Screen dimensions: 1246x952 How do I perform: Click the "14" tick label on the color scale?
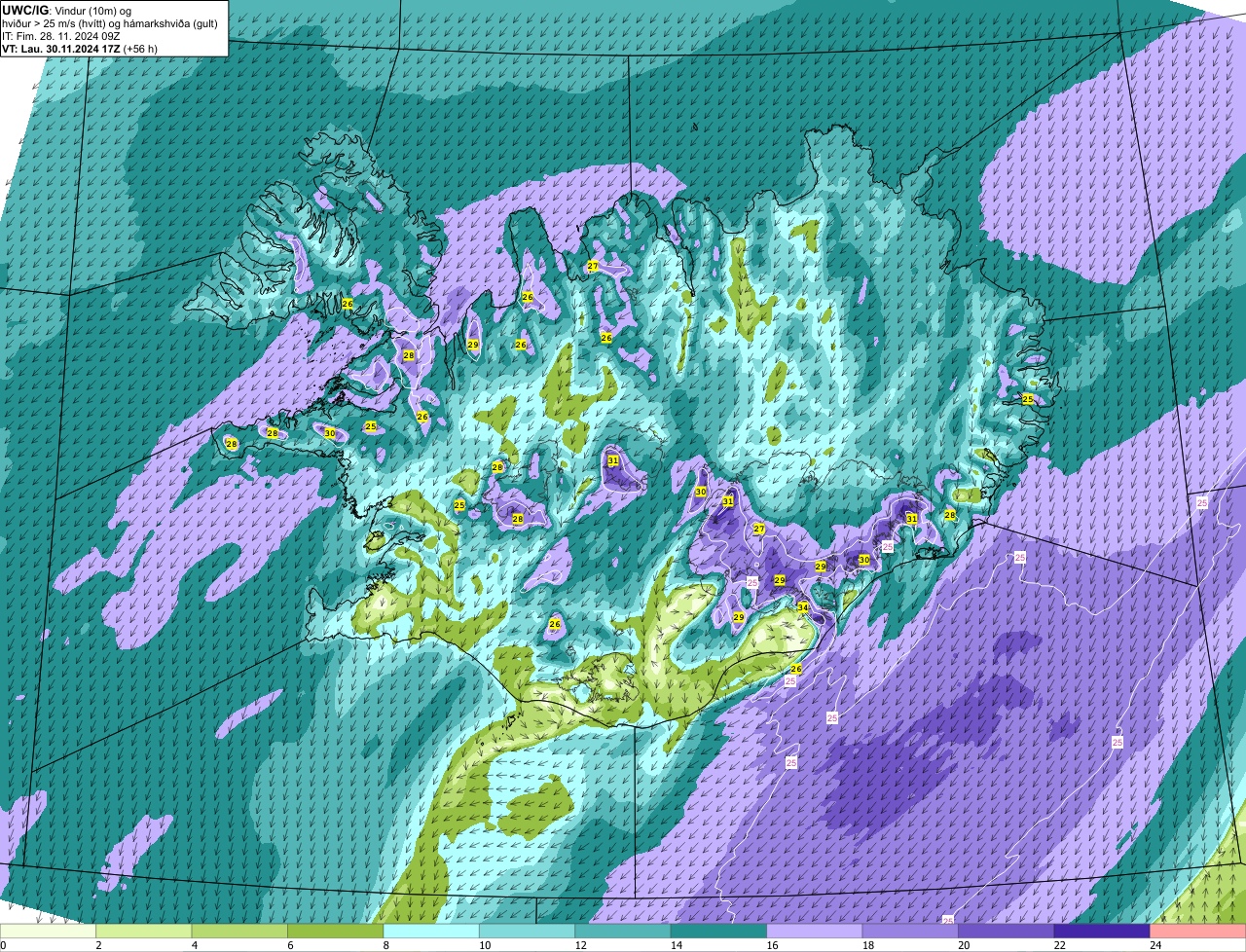[677, 945]
